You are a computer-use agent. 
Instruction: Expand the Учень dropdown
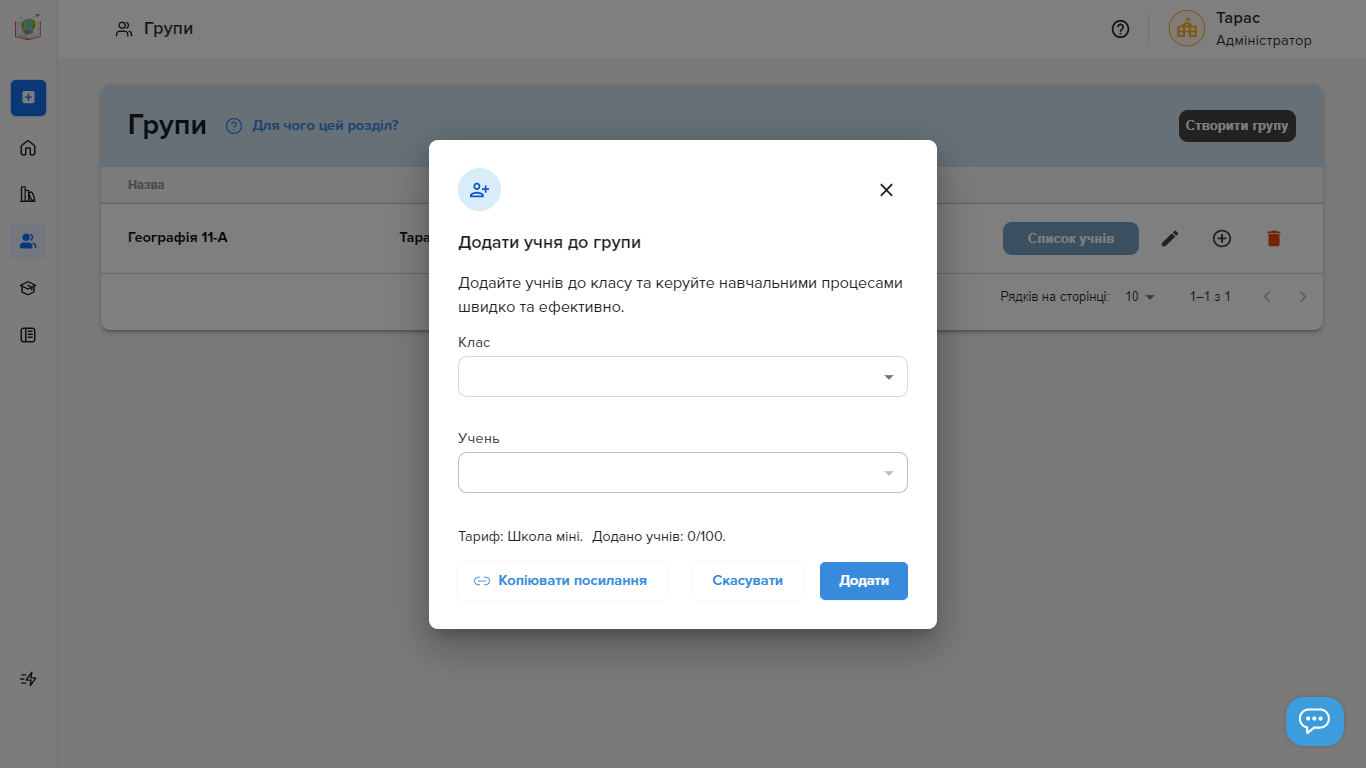[683, 473]
